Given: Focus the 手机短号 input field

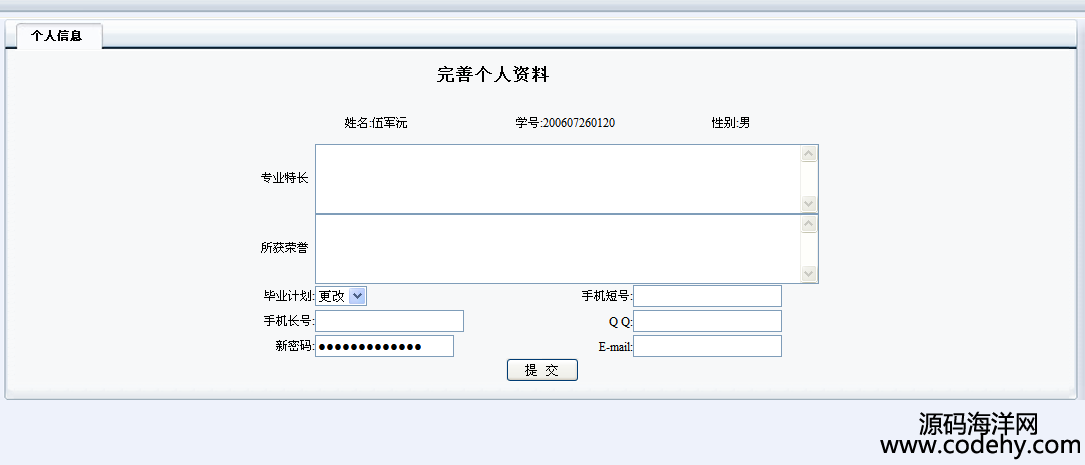Looking at the screenshot, I should (x=707, y=296).
